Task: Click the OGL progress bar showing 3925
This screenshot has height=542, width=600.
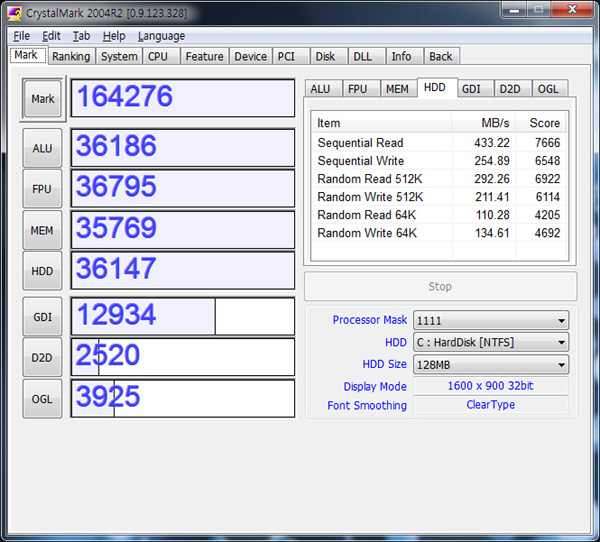Action: click(183, 398)
